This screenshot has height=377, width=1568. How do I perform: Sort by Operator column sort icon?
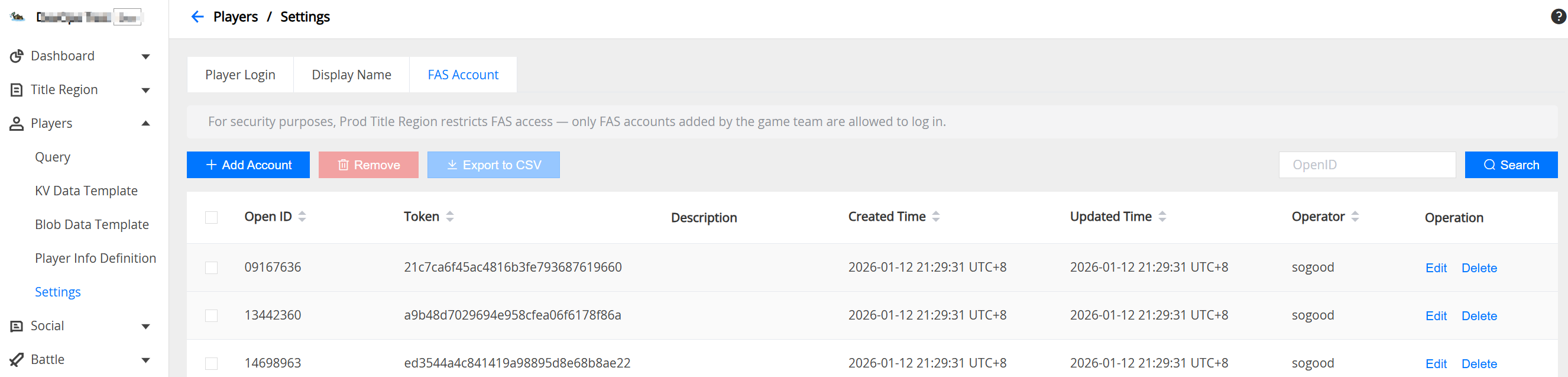(x=1355, y=217)
